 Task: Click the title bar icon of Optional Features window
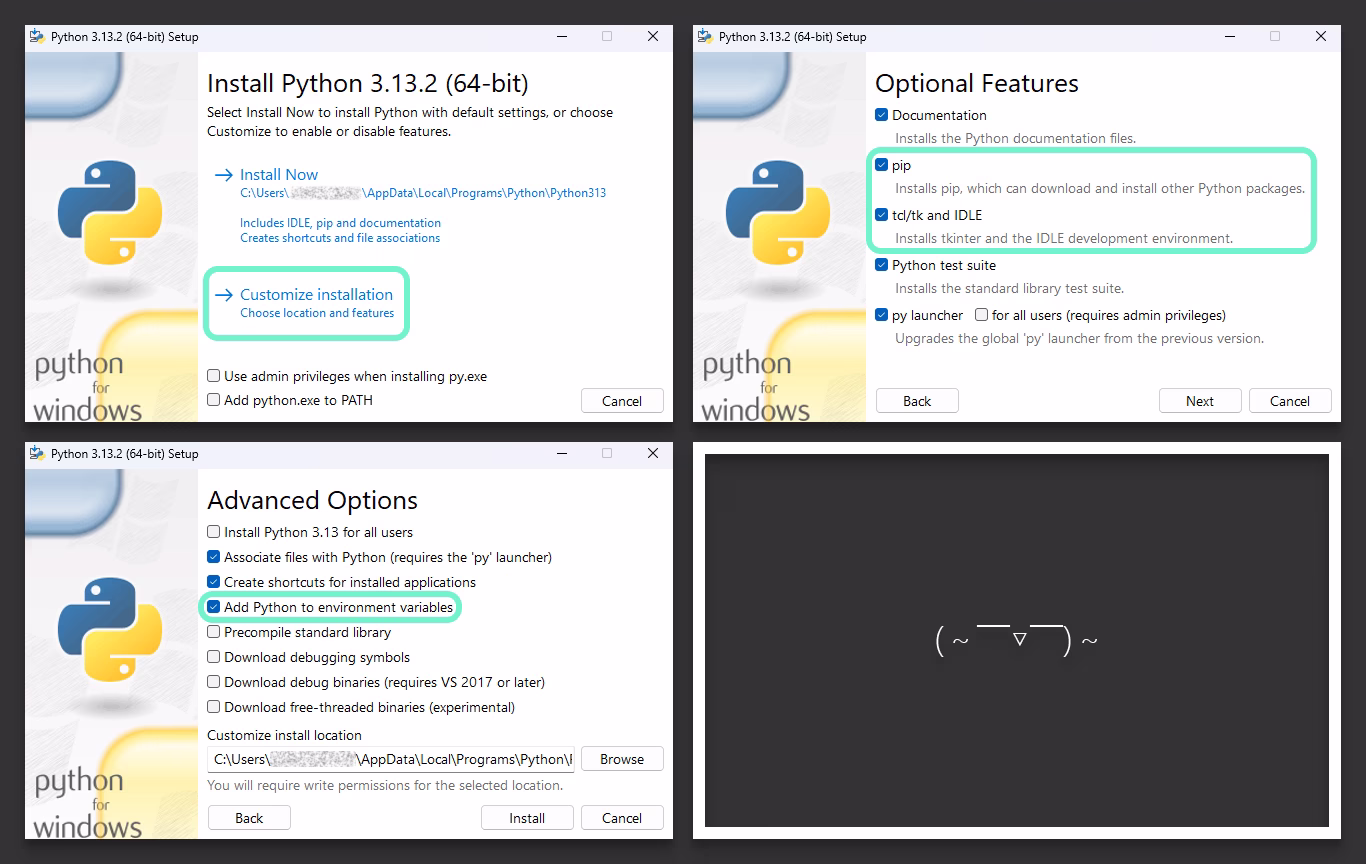pyautogui.click(x=705, y=36)
